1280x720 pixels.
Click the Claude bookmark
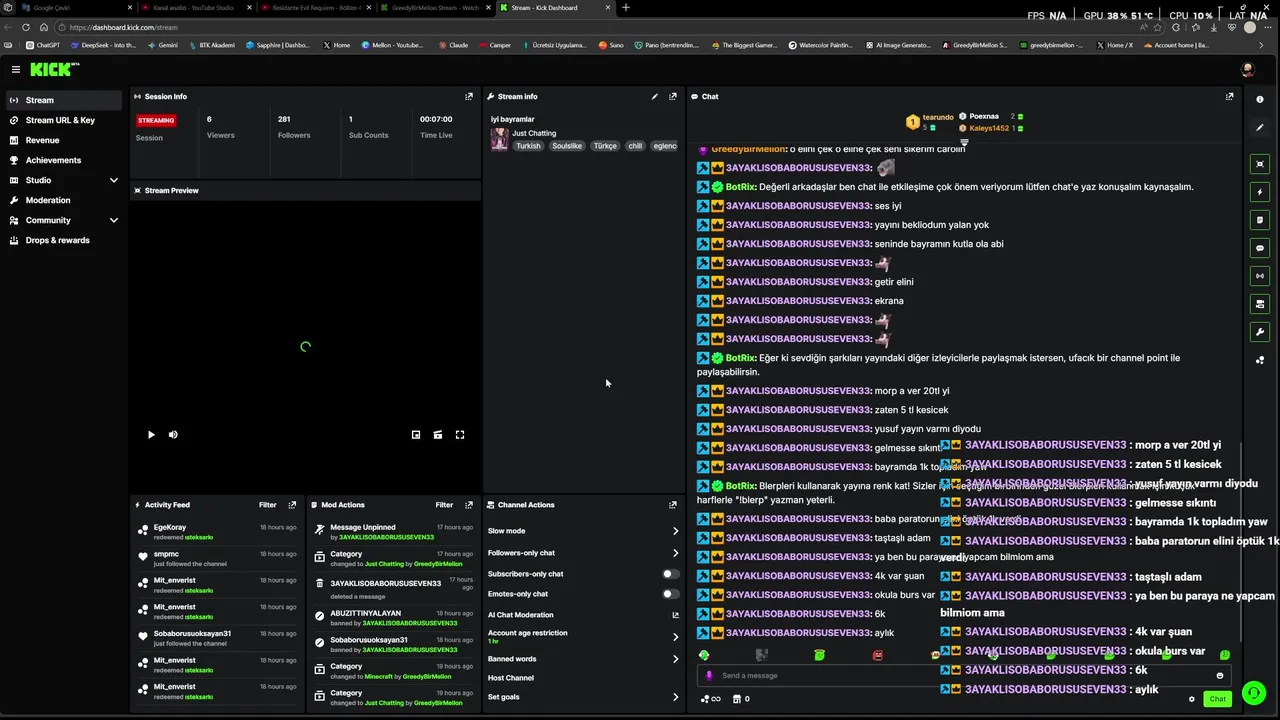click(x=452, y=45)
